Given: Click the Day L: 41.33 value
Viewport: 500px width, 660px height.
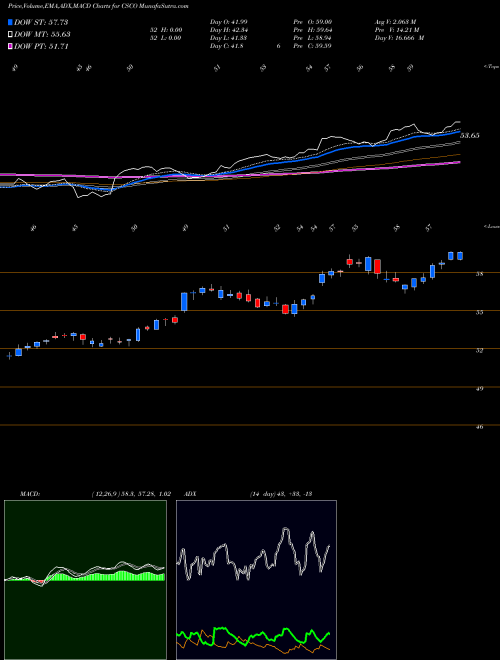Looking at the screenshot, I should tap(229, 38).
